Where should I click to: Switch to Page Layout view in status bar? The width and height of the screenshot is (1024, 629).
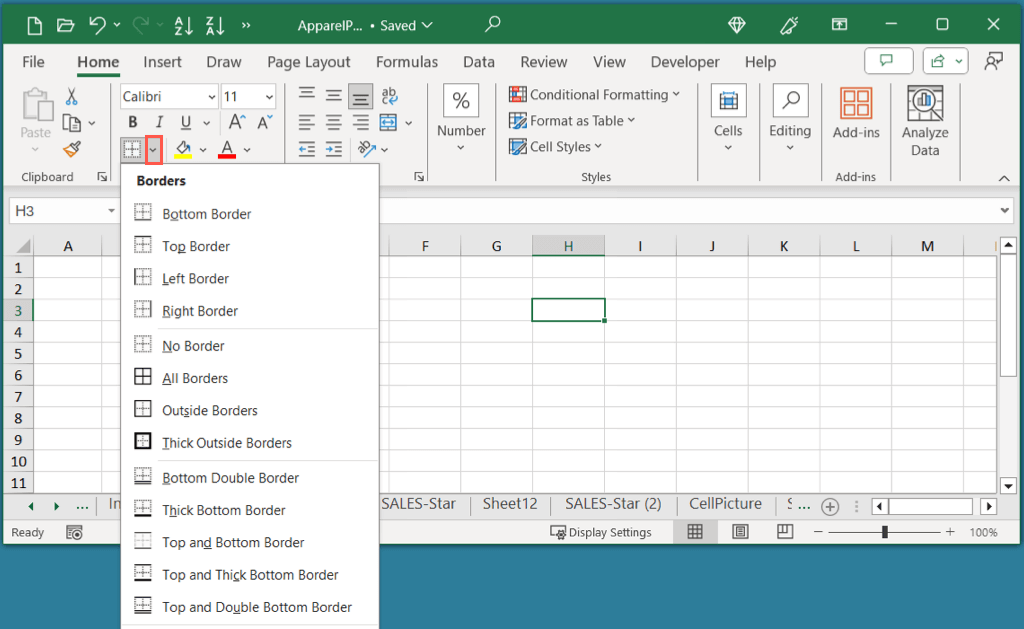click(x=741, y=532)
